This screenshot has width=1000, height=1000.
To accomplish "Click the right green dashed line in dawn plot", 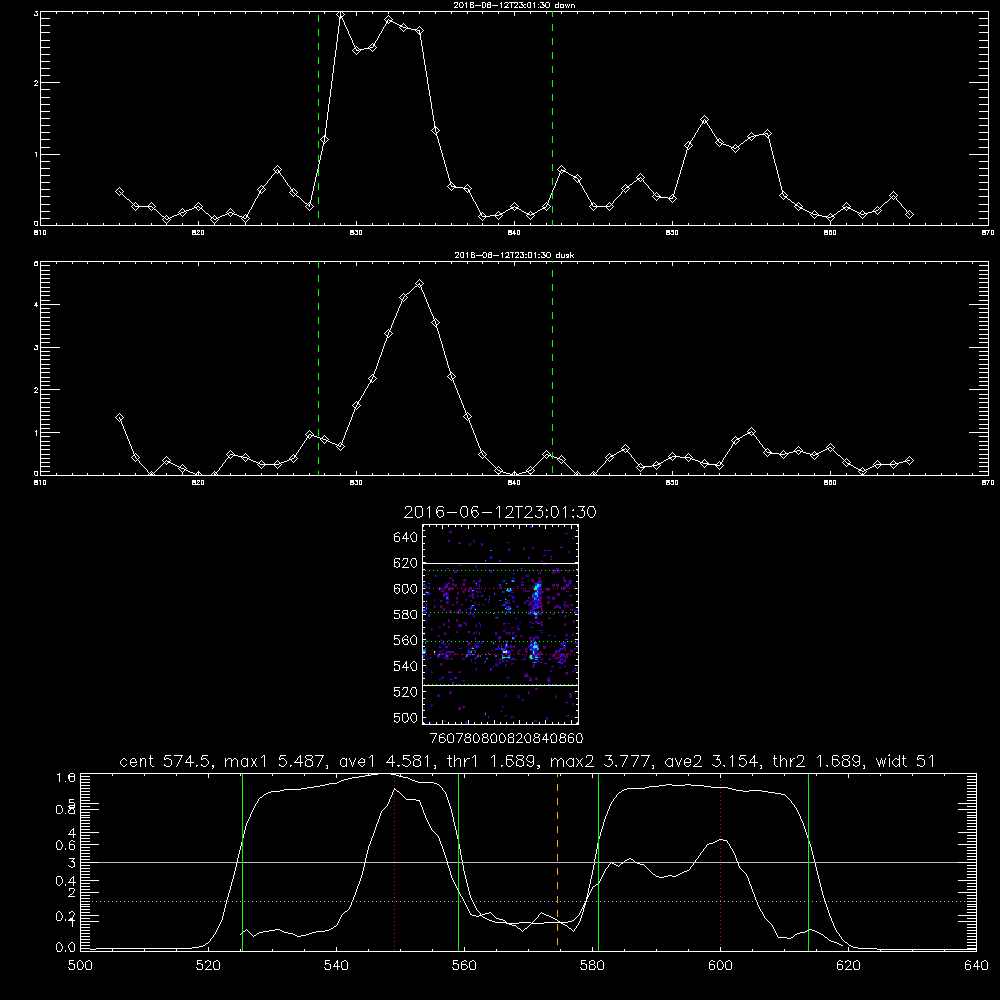I will (x=552, y=118).
